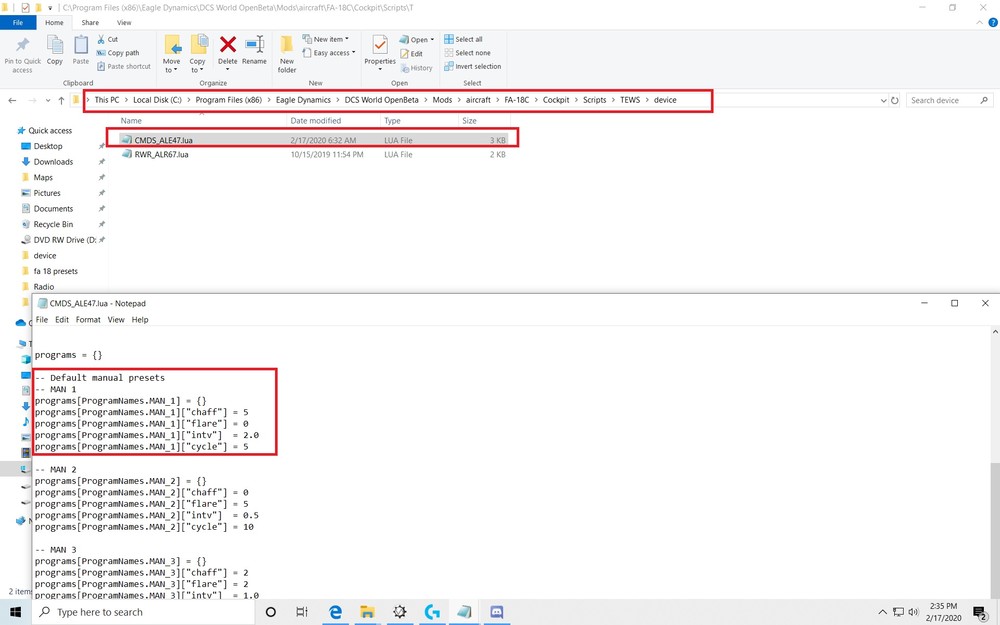The height and width of the screenshot is (625, 1000).
Task: Click the taskbar search box
Action: pyautogui.click(x=143, y=612)
